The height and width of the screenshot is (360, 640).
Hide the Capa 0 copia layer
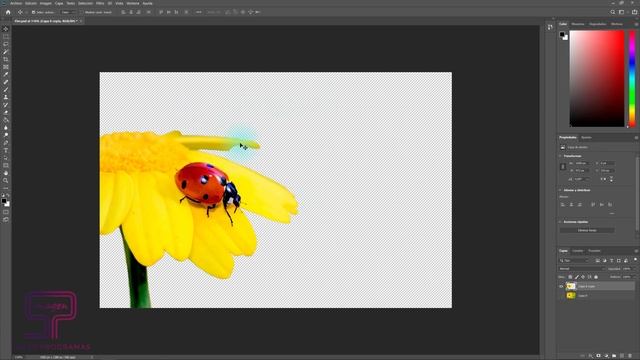(561, 286)
